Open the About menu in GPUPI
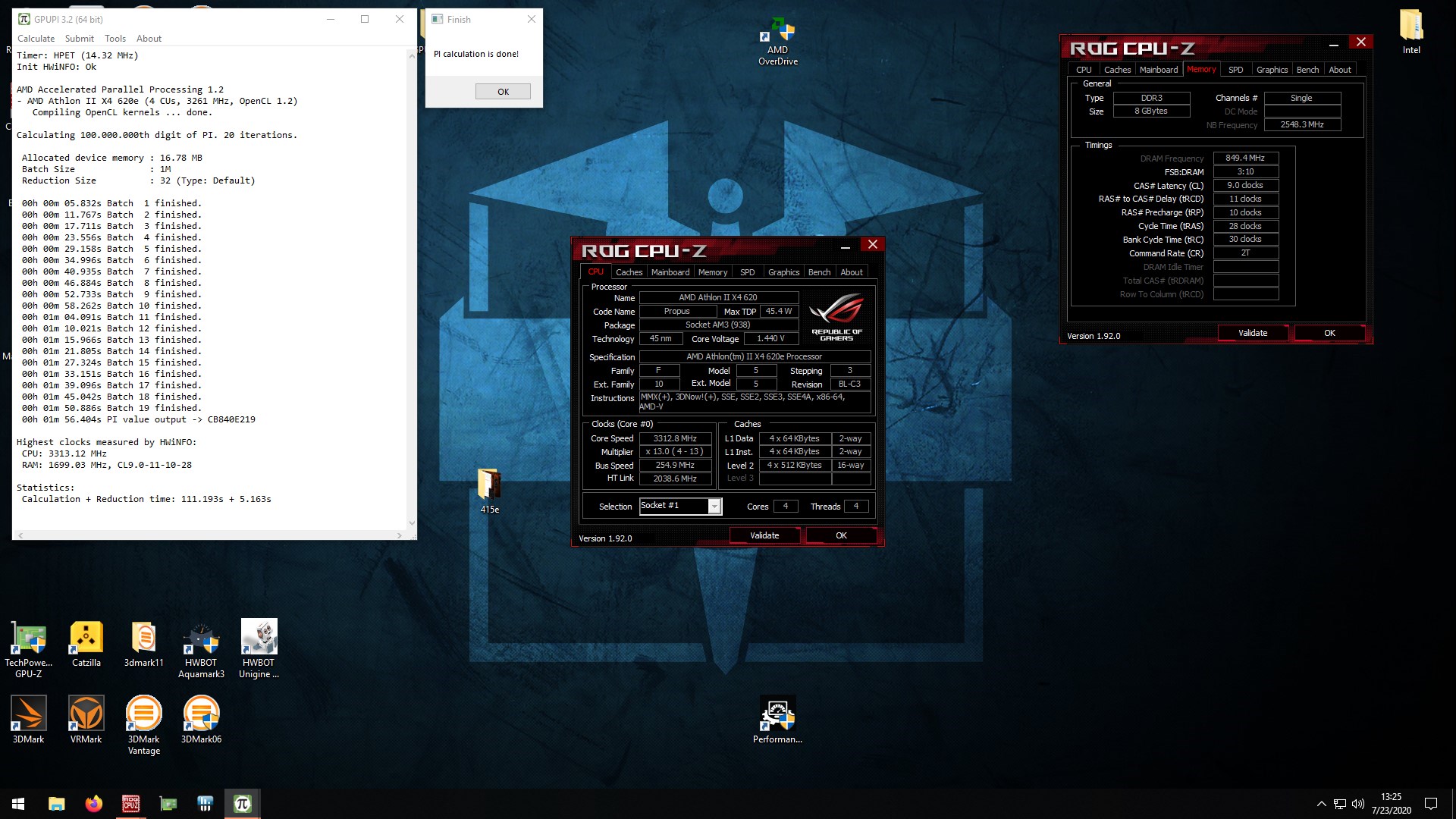1456x819 pixels. tap(149, 39)
